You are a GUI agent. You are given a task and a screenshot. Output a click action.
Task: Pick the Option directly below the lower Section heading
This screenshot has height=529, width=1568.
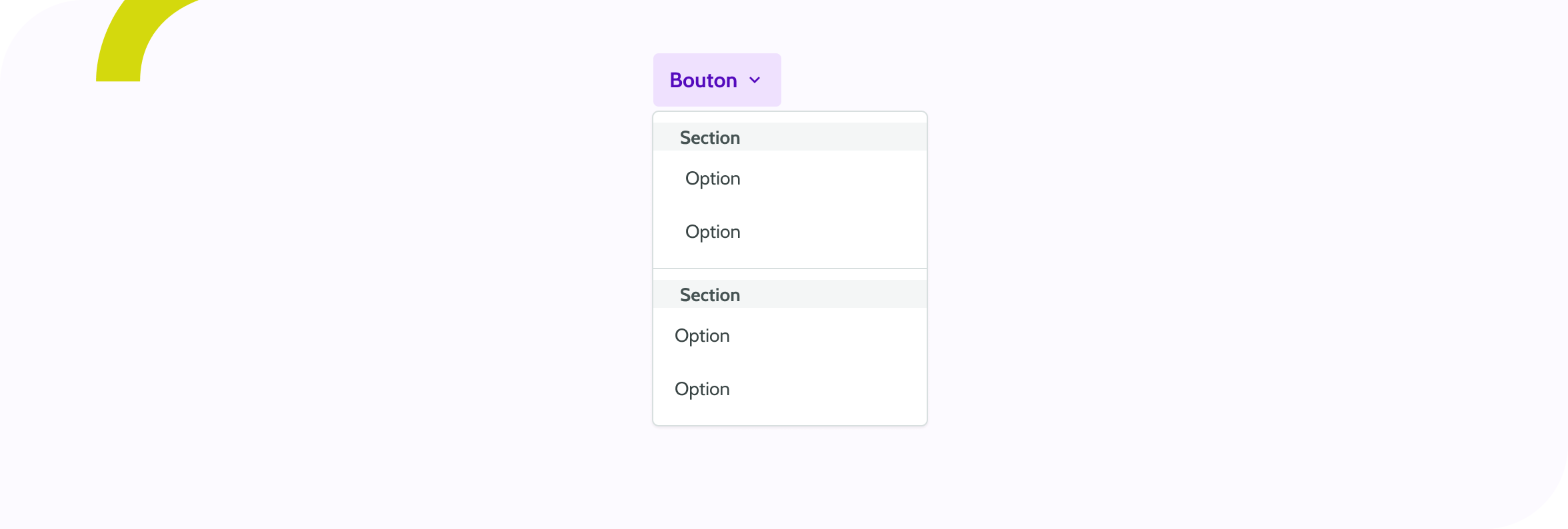(x=702, y=336)
